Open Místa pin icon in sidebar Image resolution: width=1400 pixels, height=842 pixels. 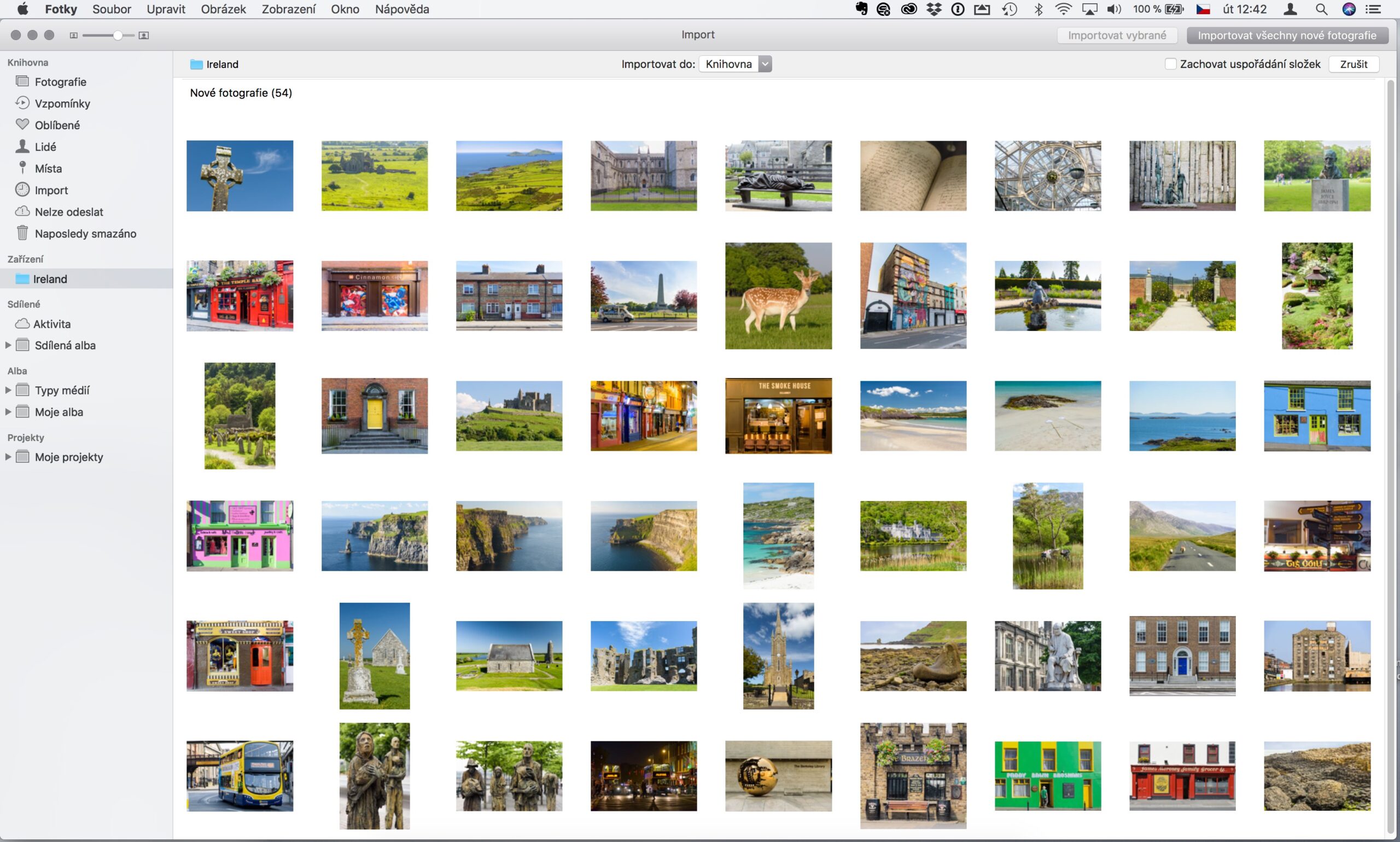pos(22,167)
